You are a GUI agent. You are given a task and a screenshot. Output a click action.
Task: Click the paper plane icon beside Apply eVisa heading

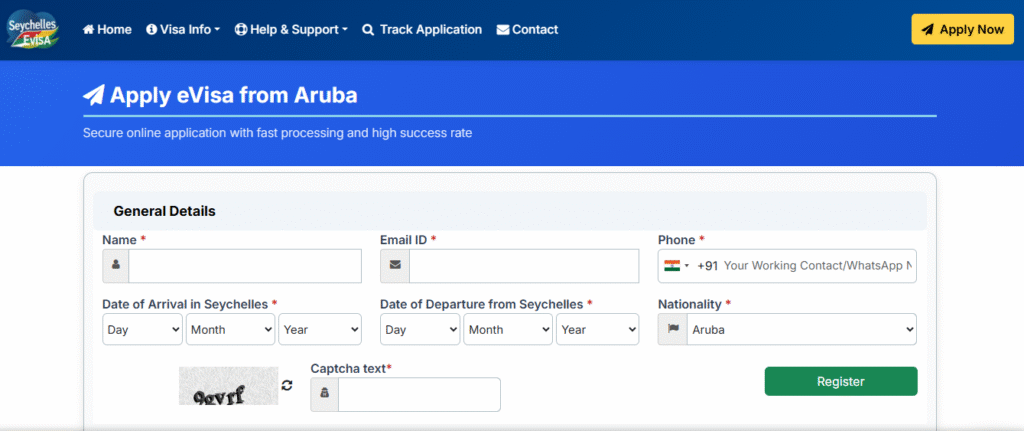pos(94,96)
